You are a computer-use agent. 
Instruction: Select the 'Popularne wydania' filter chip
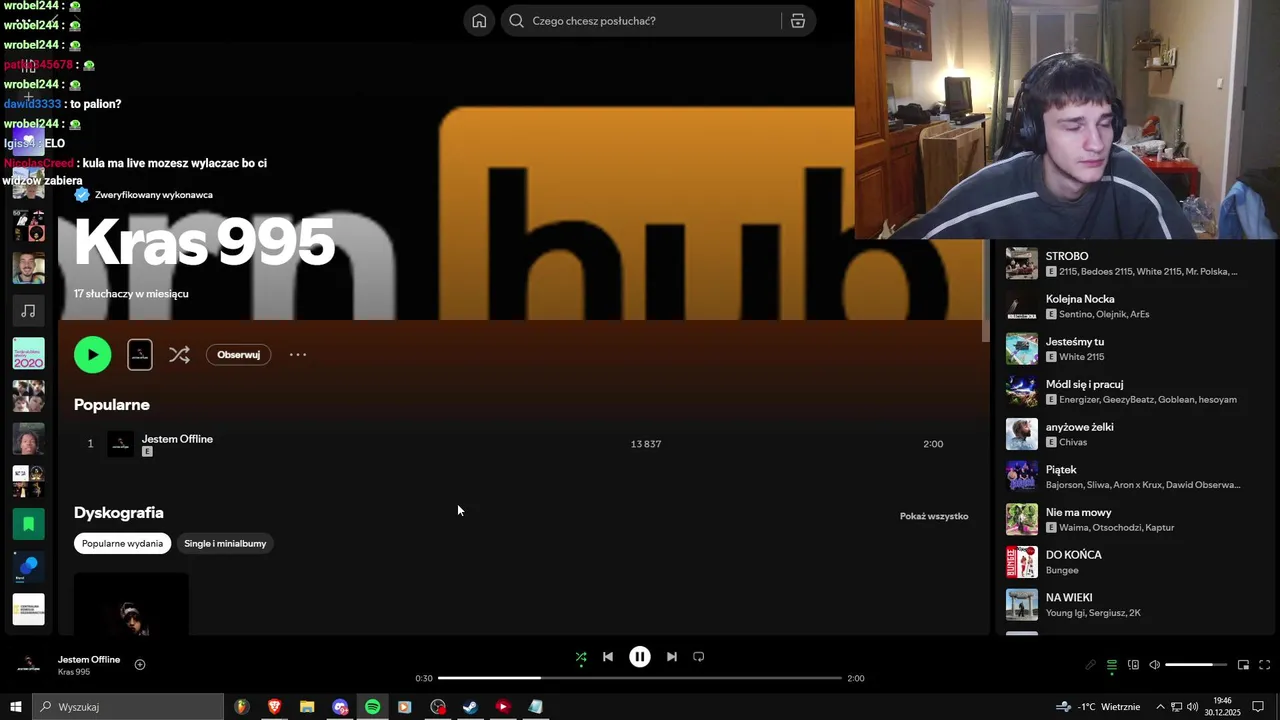point(122,543)
